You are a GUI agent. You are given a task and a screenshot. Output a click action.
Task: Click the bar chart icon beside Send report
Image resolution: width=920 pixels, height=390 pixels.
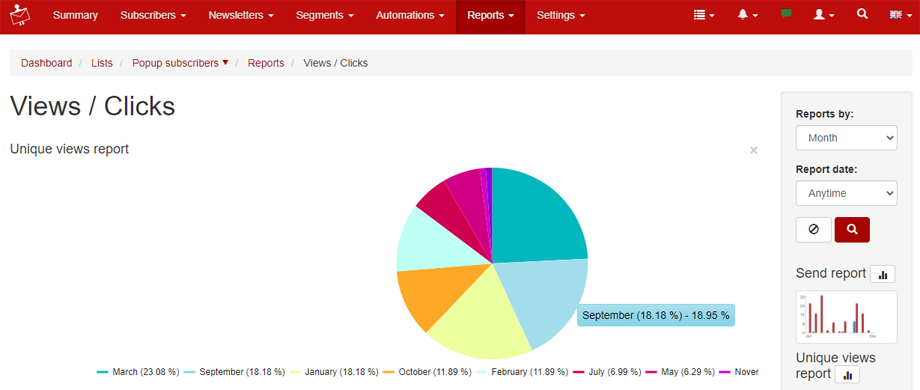(882, 274)
